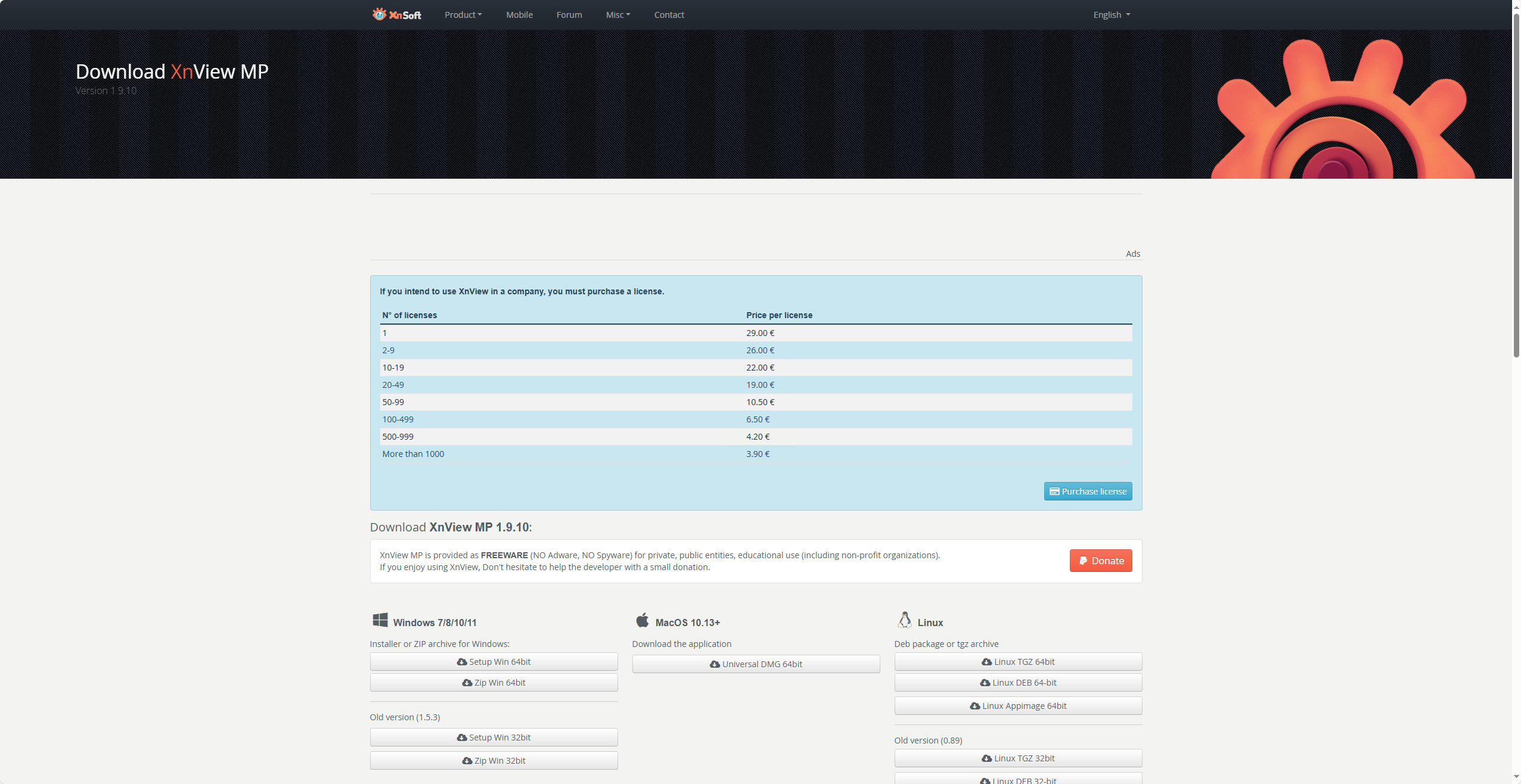
Task: Open the Product dropdown menu
Action: point(463,15)
